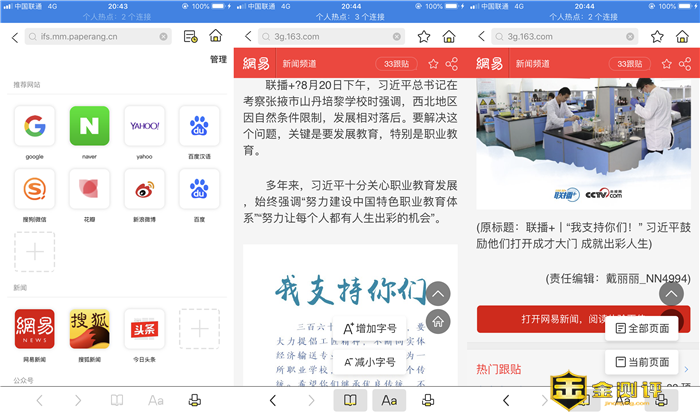Launch the yahoo site shortcut
700x414 pixels.
coord(144,126)
